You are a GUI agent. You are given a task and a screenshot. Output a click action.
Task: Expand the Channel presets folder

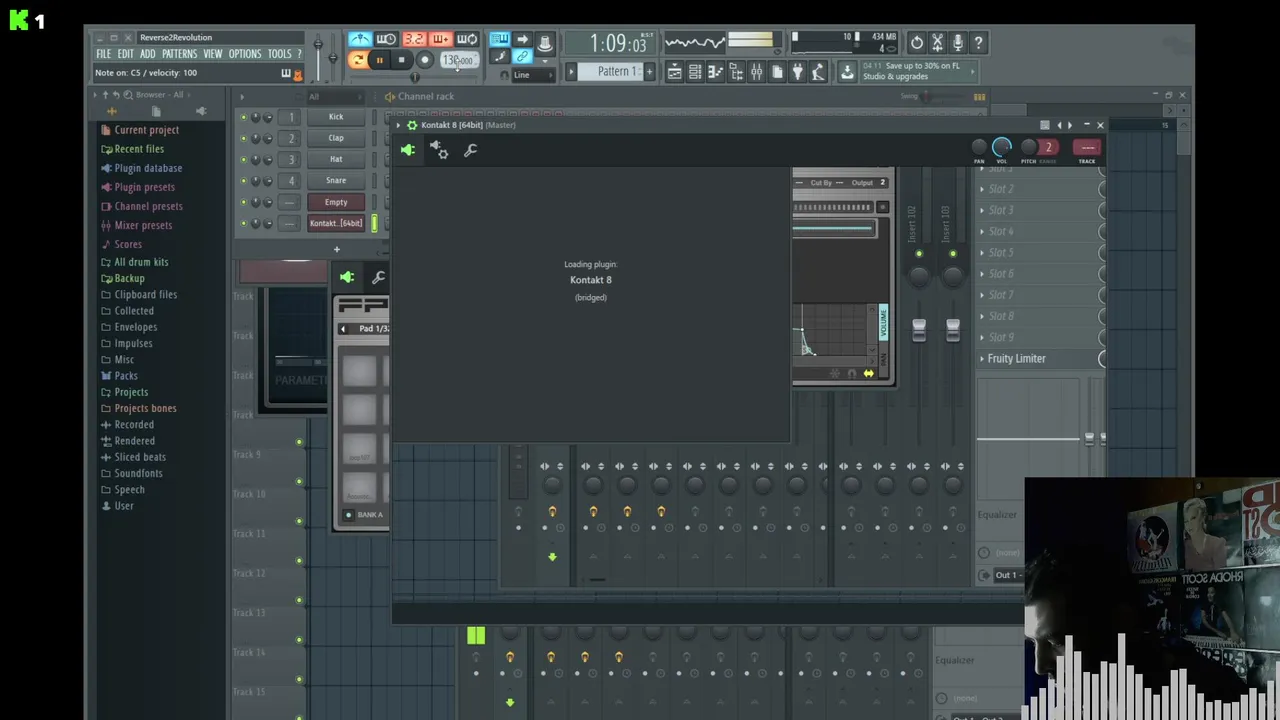point(148,206)
